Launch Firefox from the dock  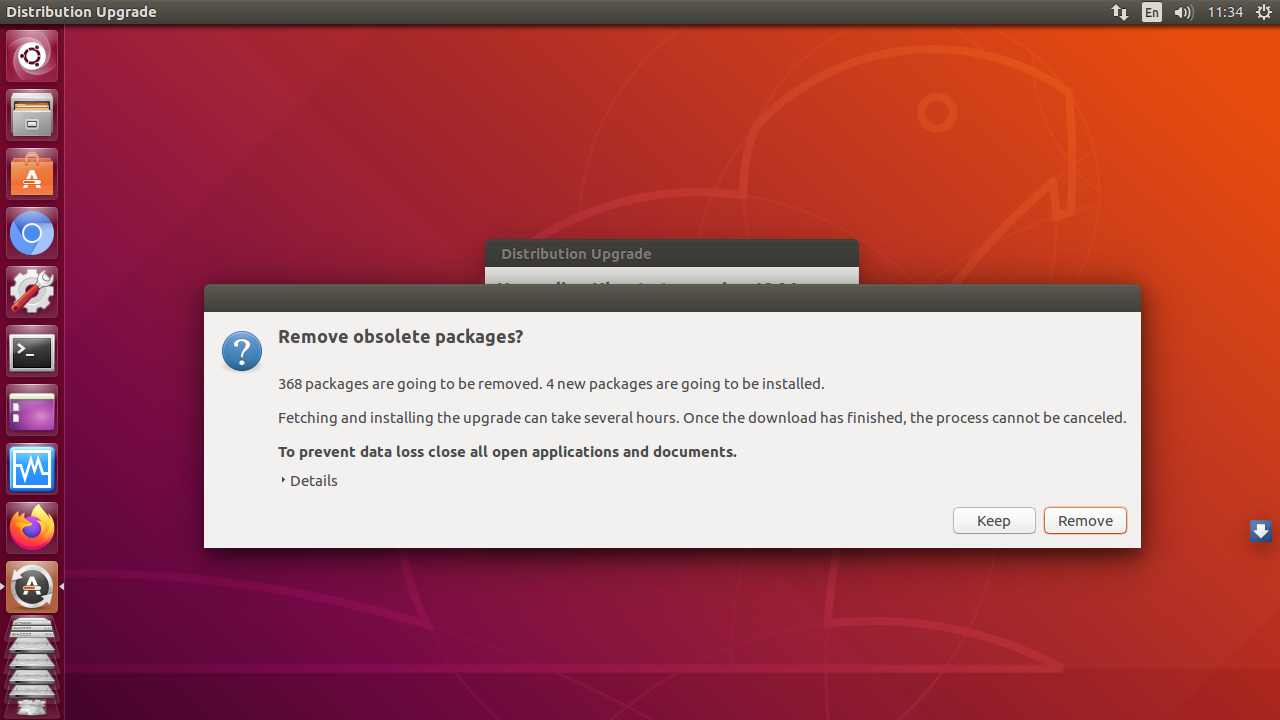click(x=32, y=528)
